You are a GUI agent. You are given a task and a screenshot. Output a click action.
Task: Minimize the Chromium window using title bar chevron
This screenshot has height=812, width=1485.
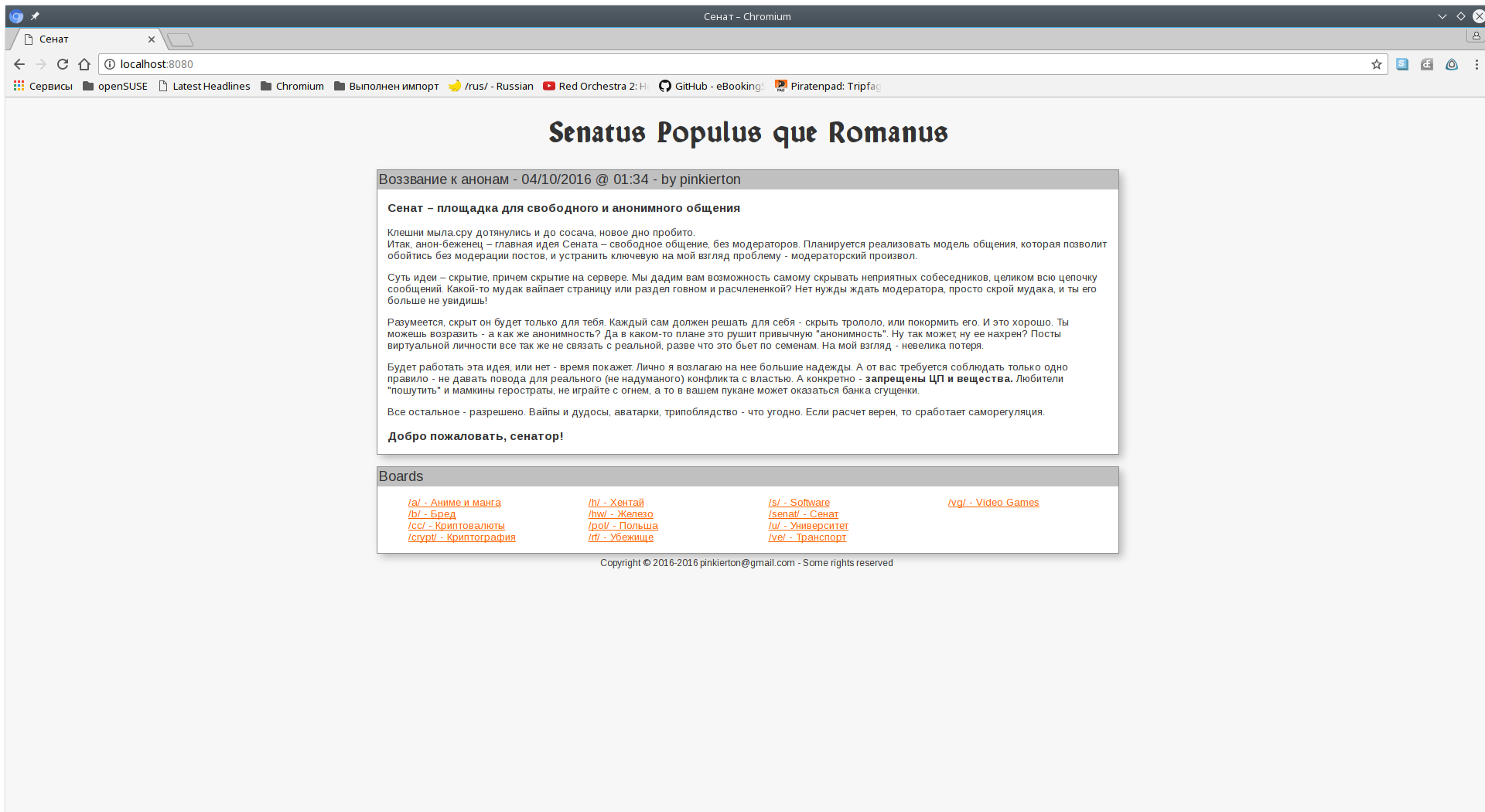pyautogui.click(x=1442, y=16)
